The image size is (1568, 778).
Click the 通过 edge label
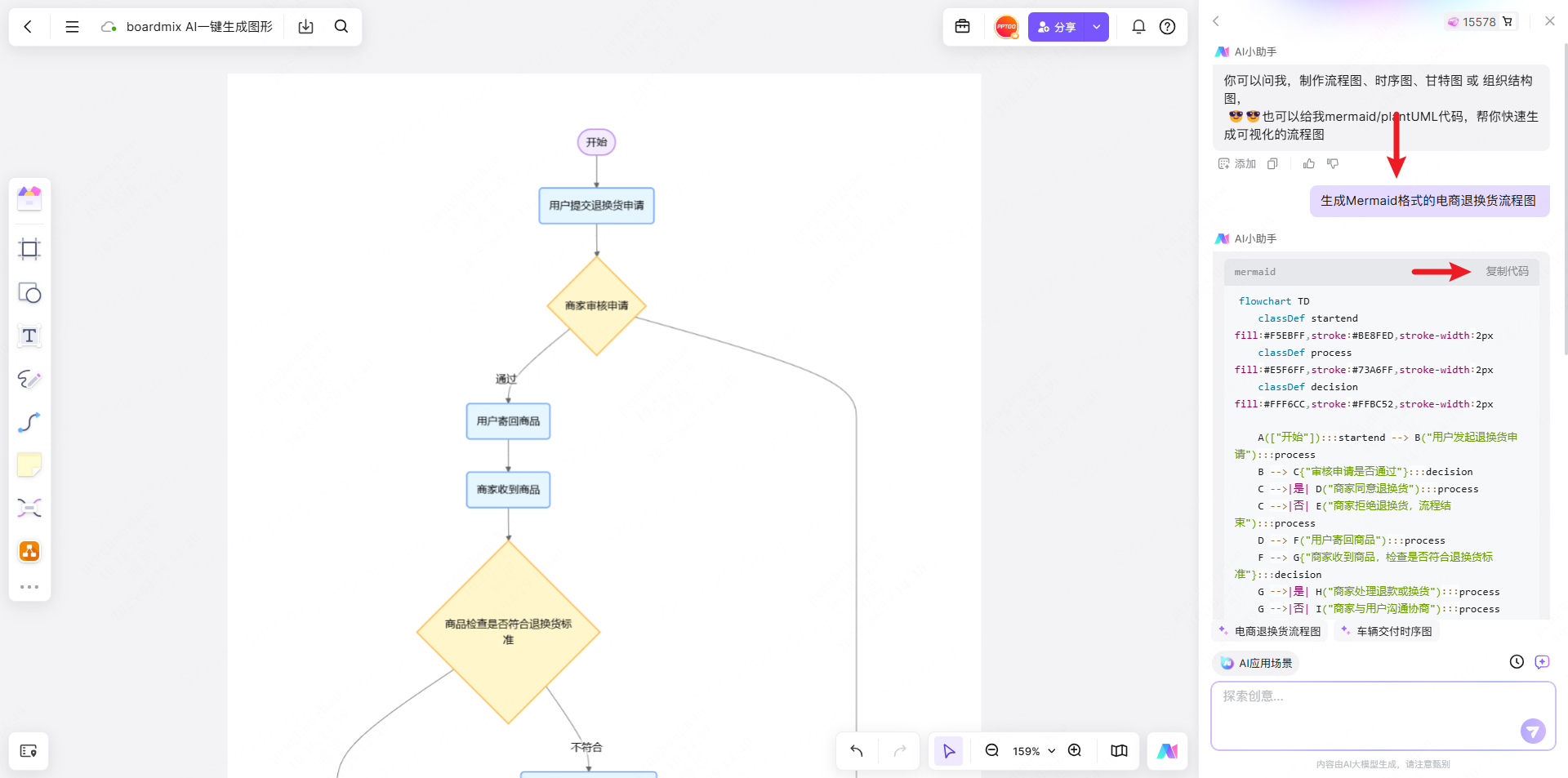click(x=506, y=379)
